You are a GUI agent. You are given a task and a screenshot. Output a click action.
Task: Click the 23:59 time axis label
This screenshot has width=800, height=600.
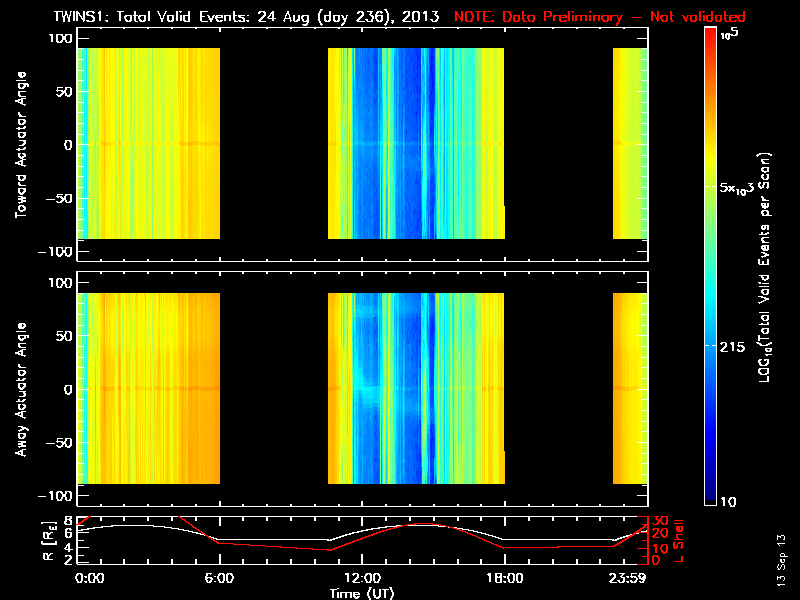(x=628, y=579)
